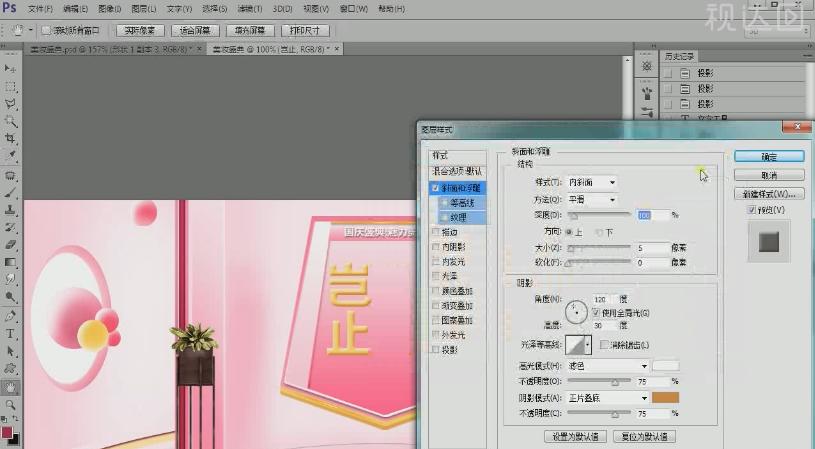Open the 样式 dropdown showing 内斜面
Screen dimensions: 815x449
pyautogui.click(x=591, y=182)
